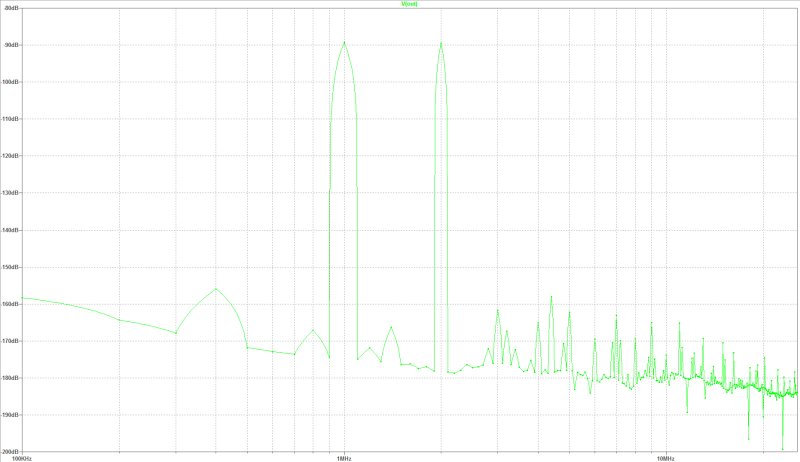Click the -120dB axis label
The height and width of the screenshot is (462, 800).
coord(10,156)
